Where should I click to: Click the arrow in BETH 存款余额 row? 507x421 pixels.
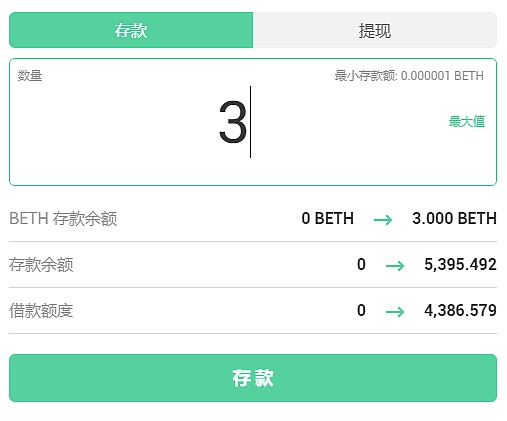[x=383, y=219]
